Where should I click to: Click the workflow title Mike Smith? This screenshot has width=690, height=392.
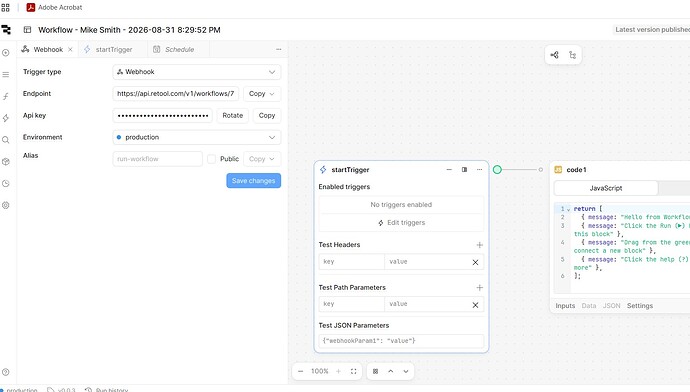pyautogui.click(x=129, y=30)
